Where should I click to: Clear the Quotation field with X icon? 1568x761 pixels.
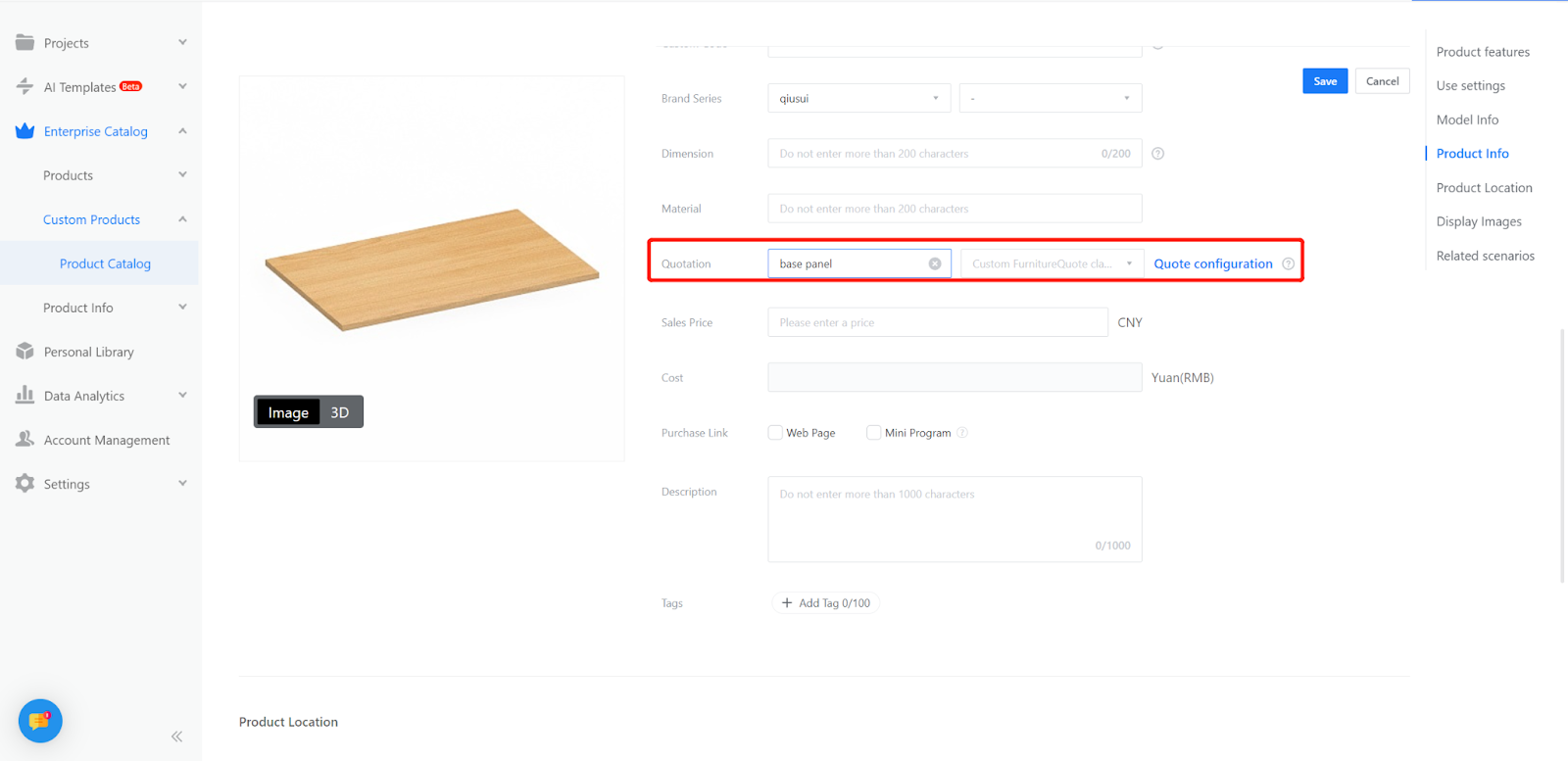[935, 263]
